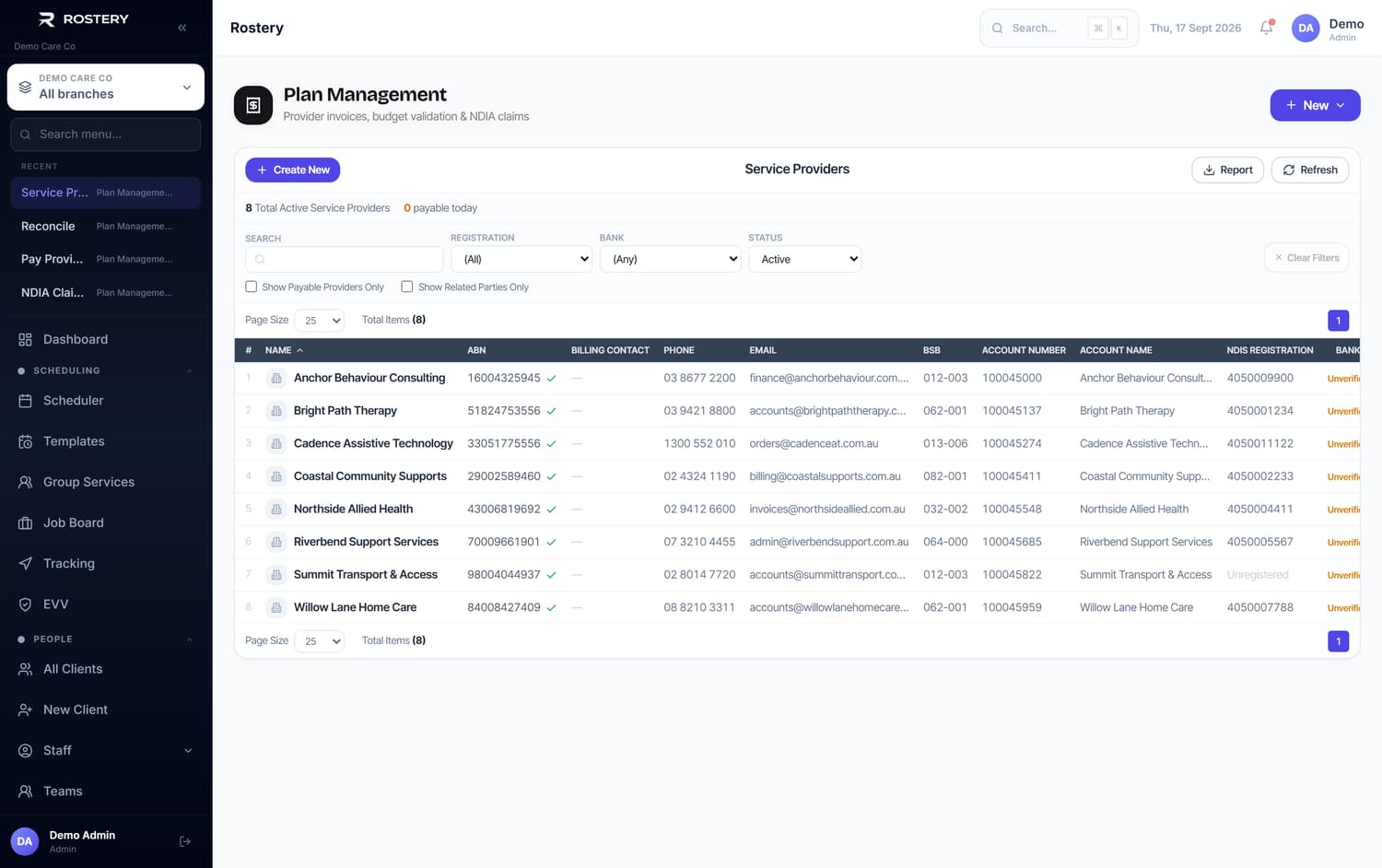Click the building icon for Northside Allied Health
The image size is (1382, 868).
pyautogui.click(x=275, y=510)
